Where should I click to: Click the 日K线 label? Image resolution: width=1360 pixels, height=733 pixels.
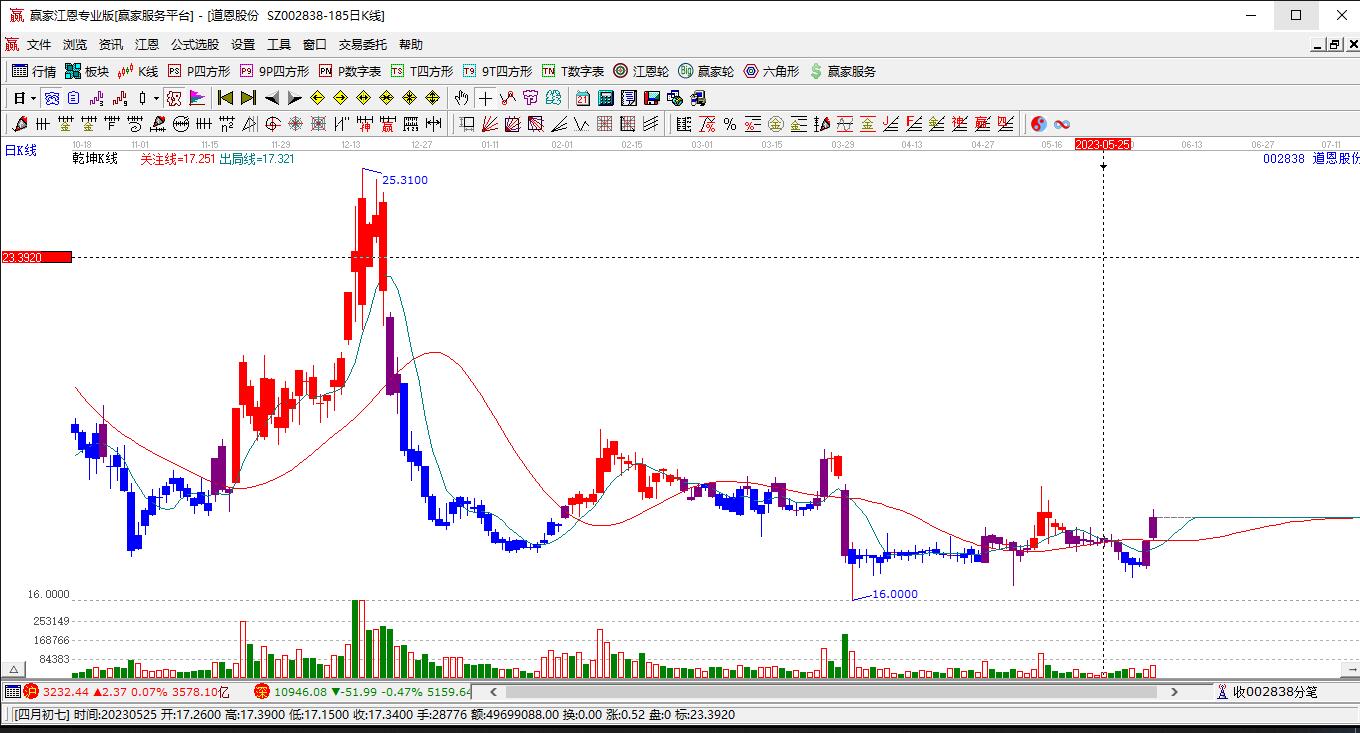tap(21, 150)
